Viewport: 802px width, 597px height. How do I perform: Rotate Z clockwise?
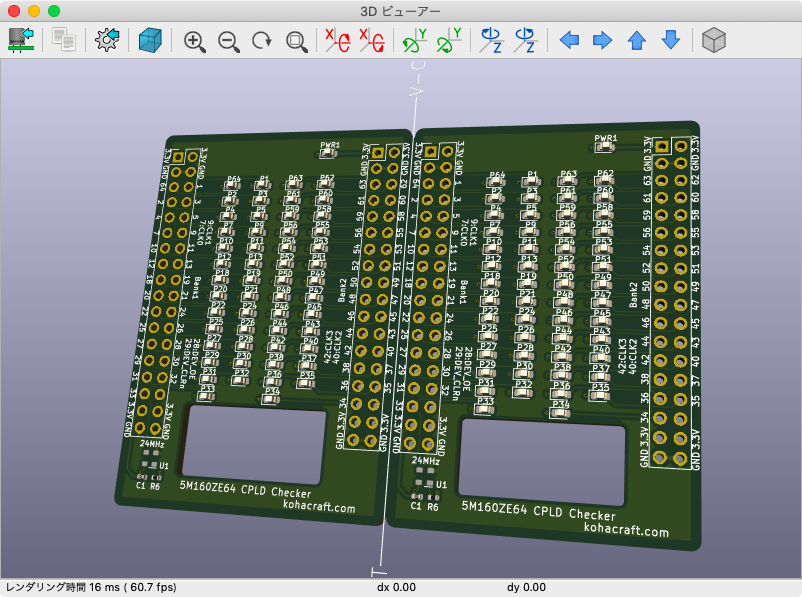tap(491, 41)
